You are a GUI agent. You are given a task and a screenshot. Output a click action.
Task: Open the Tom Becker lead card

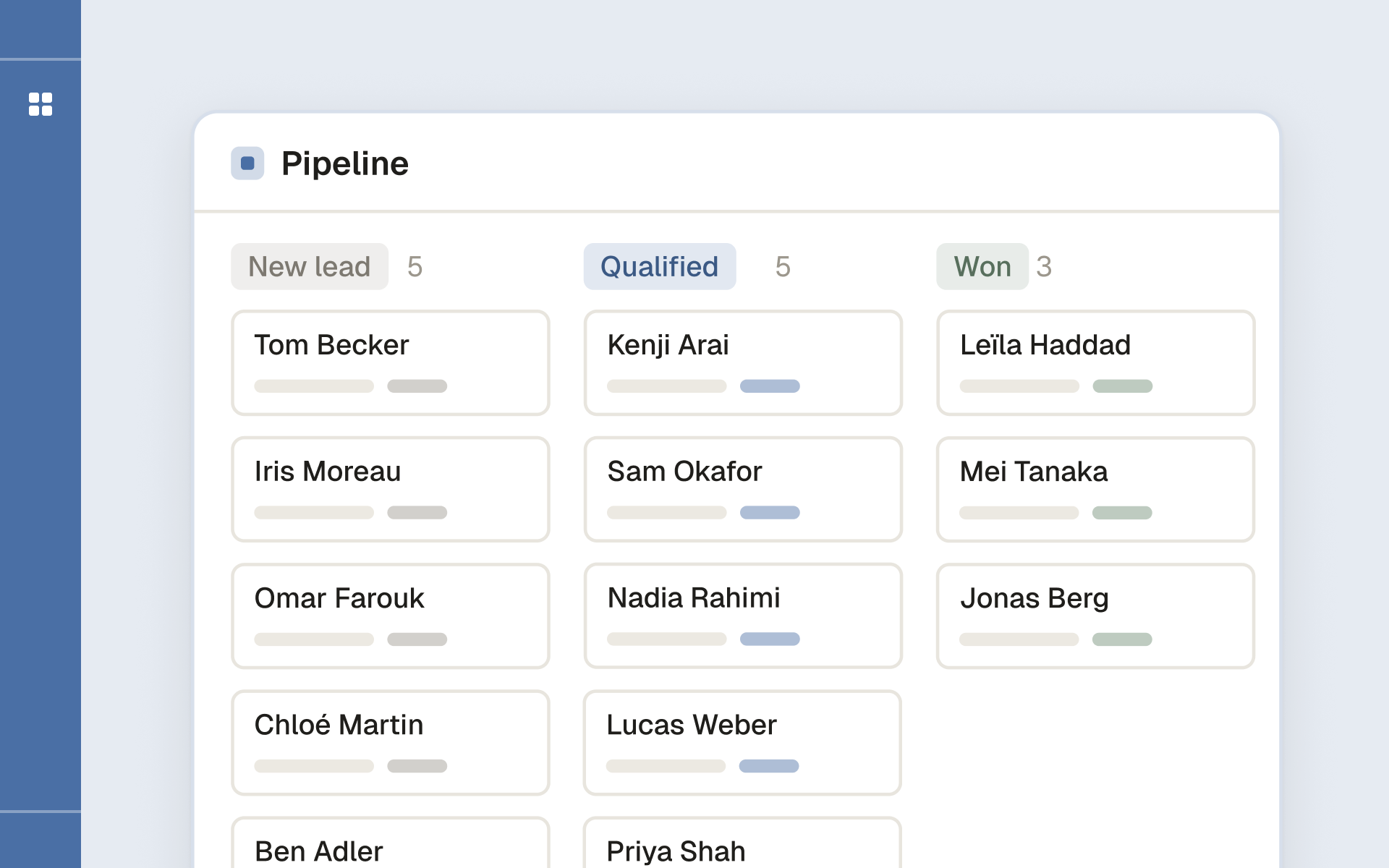391,363
